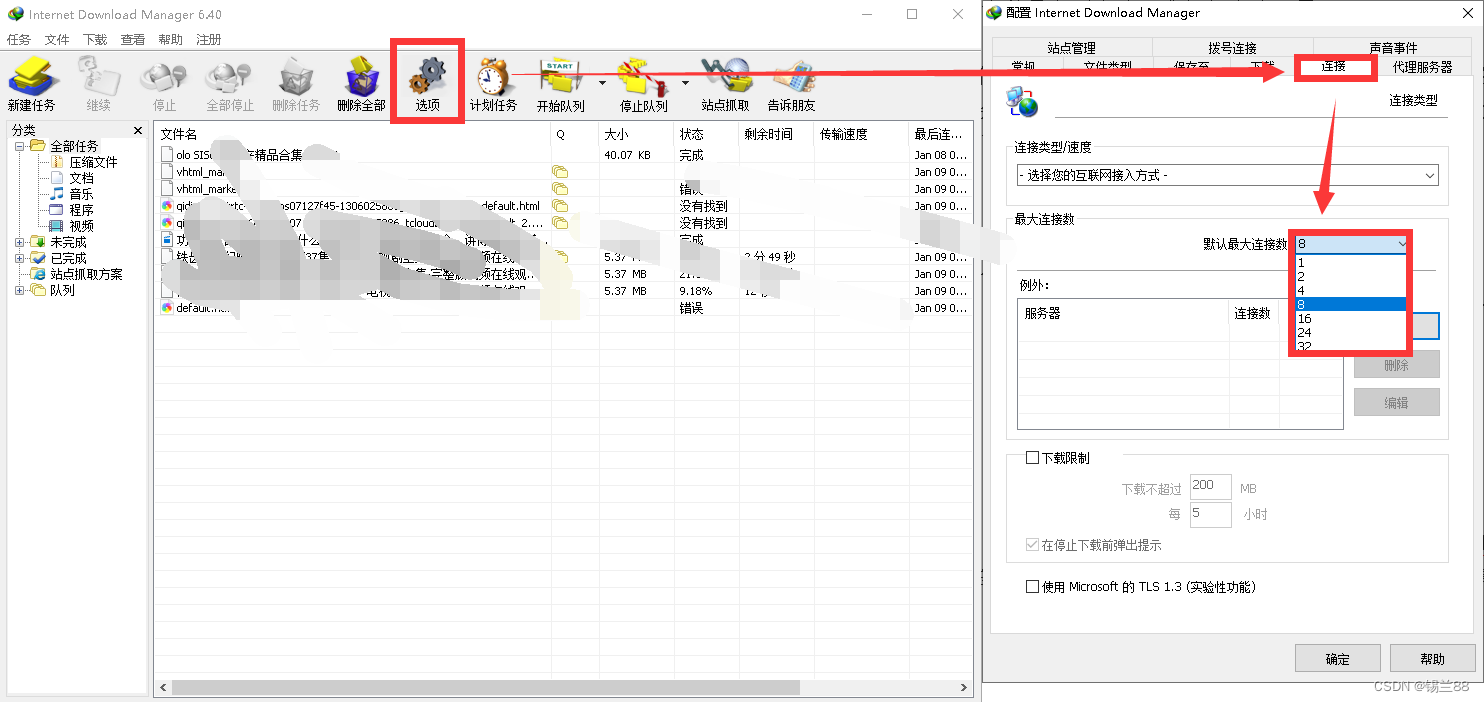Click the 告诉朋友 toolbar icon
This screenshot has width=1484, height=702.
(x=791, y=83)
